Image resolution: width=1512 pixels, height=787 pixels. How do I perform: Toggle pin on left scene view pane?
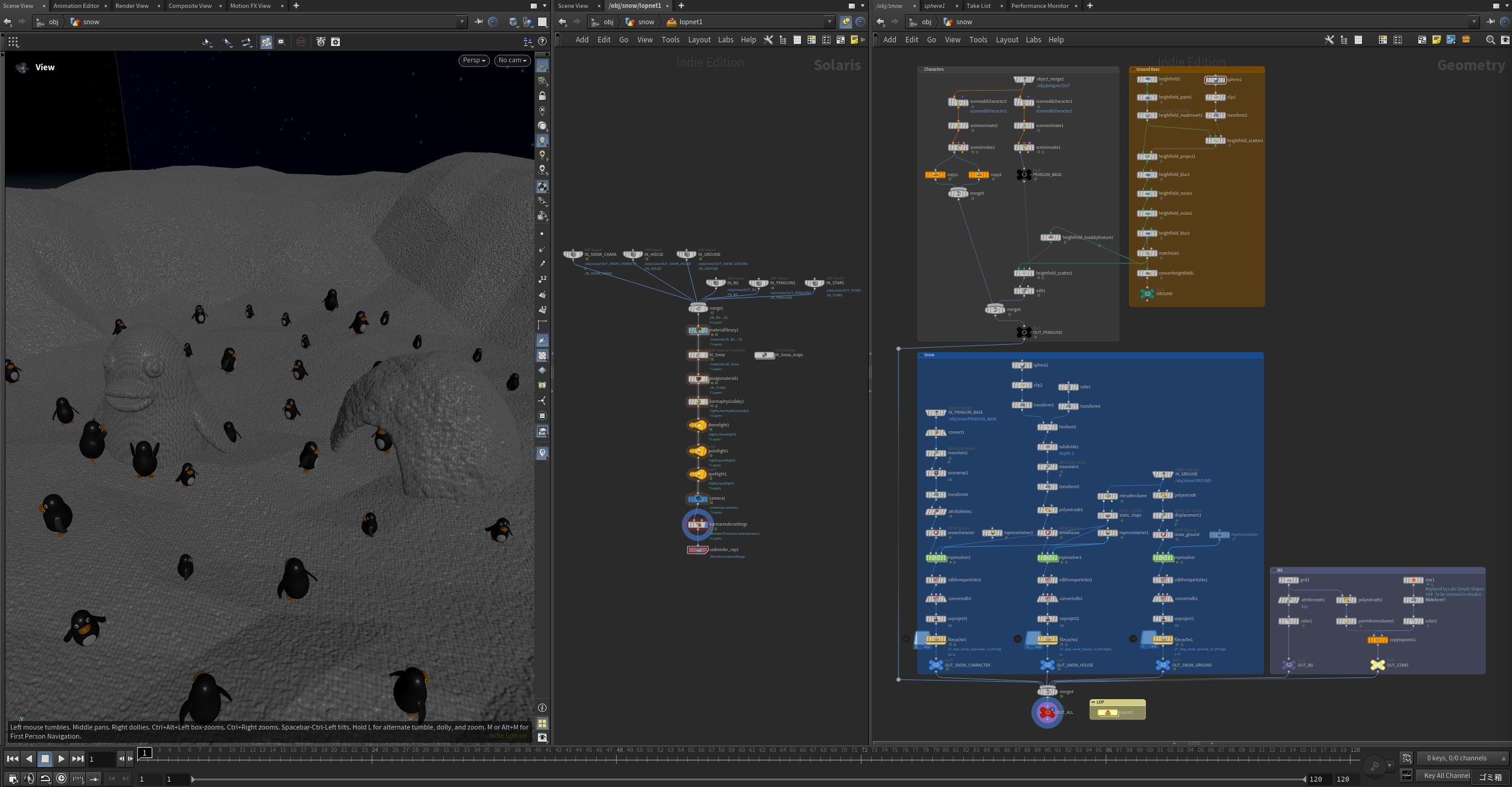click(x=478, y=22)
